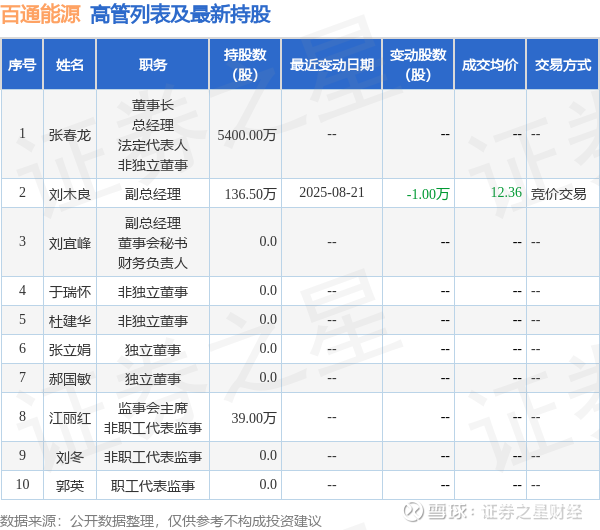Screen dimensions: 600x530
Task: Click the name 郝国敏
Action: click(70, 379)
